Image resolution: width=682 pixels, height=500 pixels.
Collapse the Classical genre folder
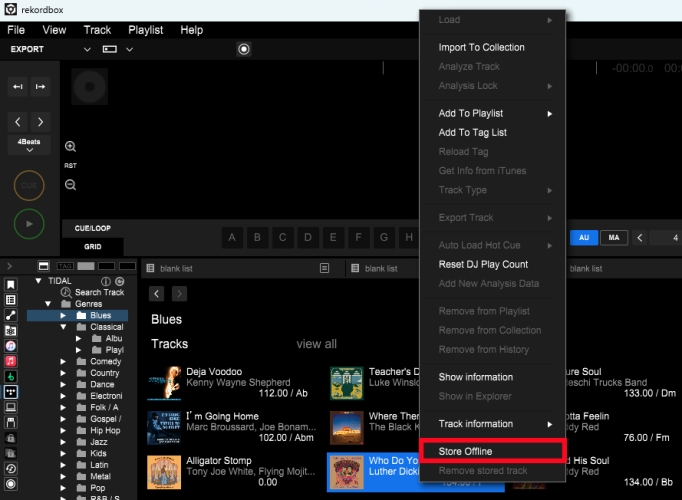63,327
